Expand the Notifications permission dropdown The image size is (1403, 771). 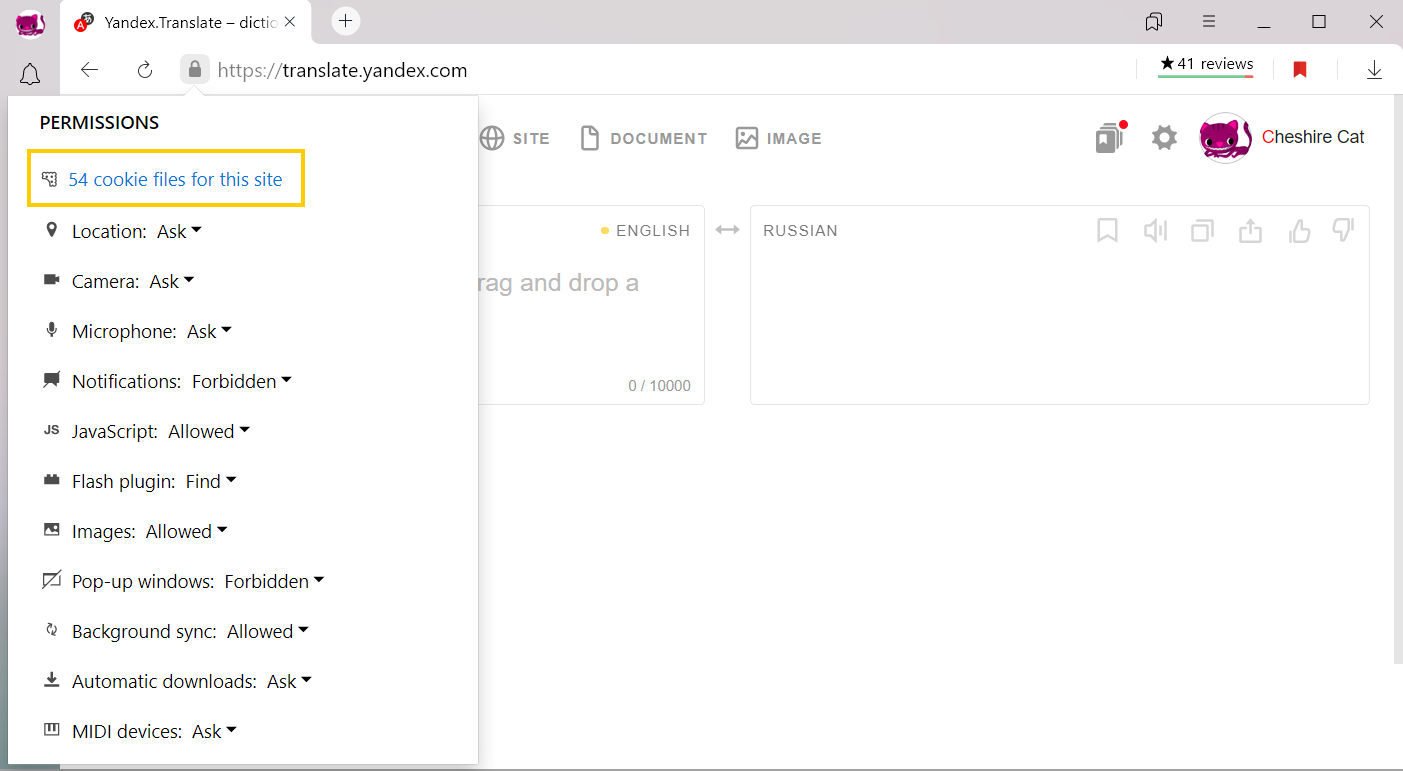pyautogui.click(x=241, y=381)
